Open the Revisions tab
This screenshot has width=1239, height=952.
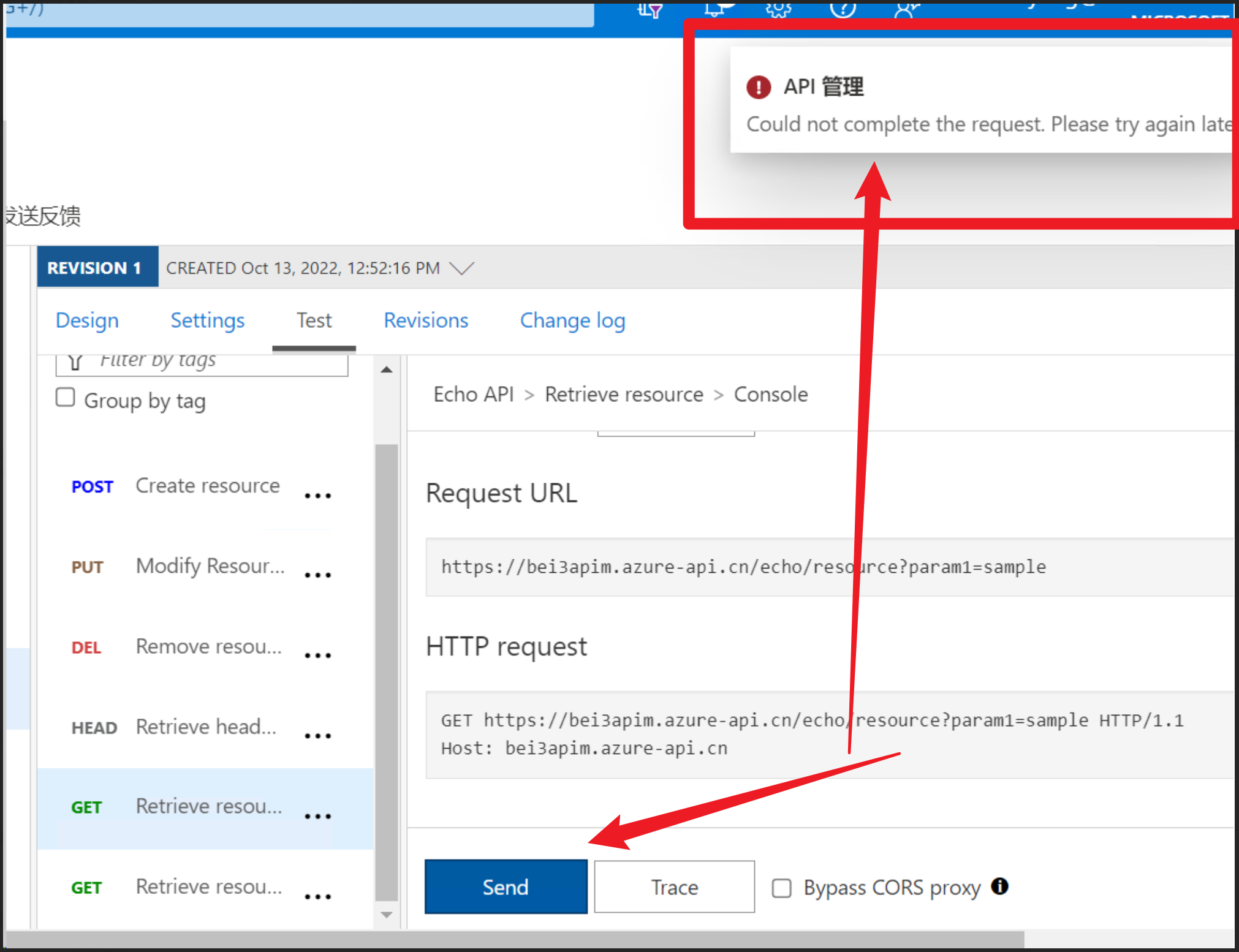tap(426, 320)
